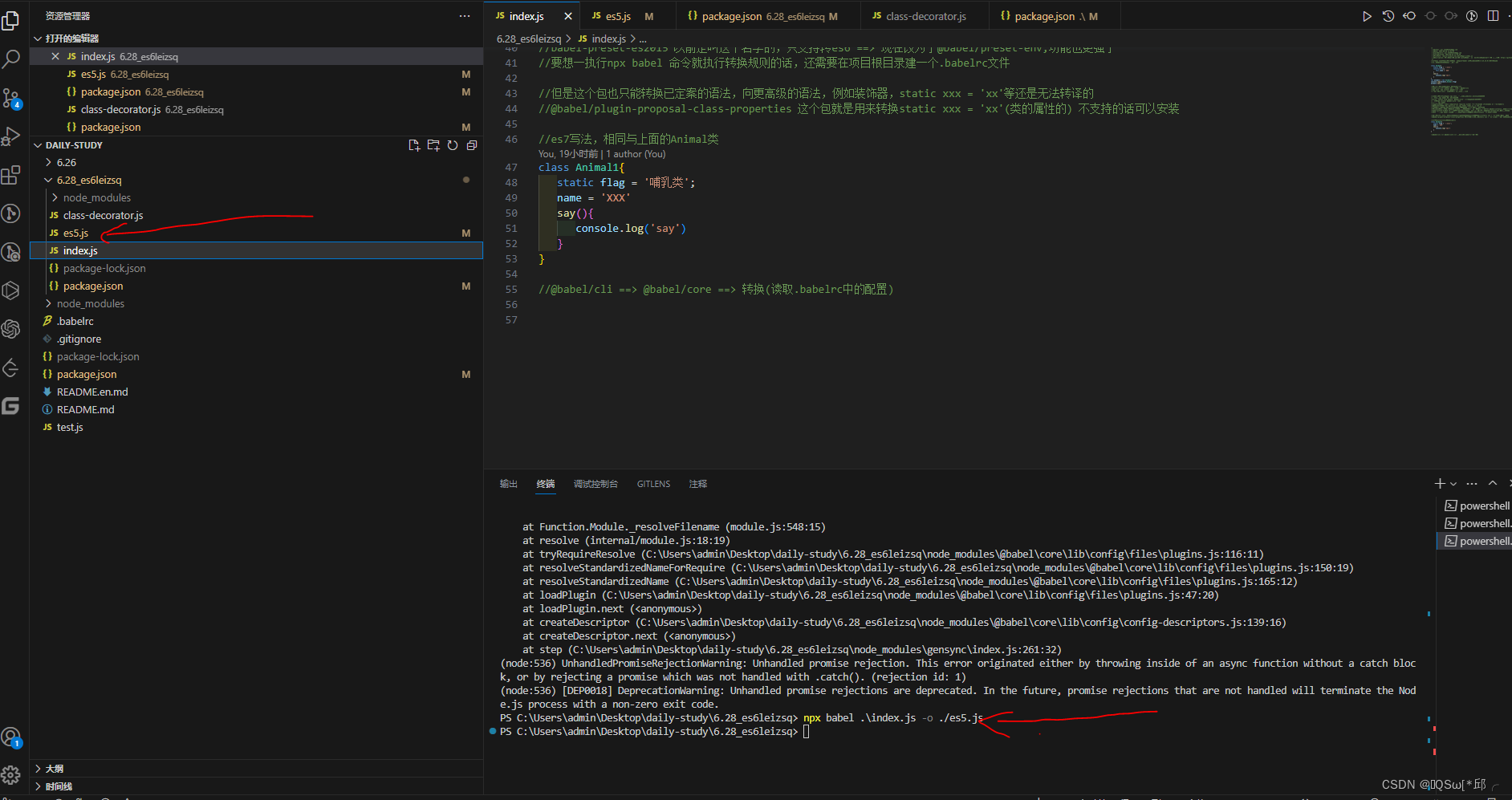This screenshot has height=800, width=1512.
Task: Open the Source Control view with badge 4
Action: pos(11,98)
